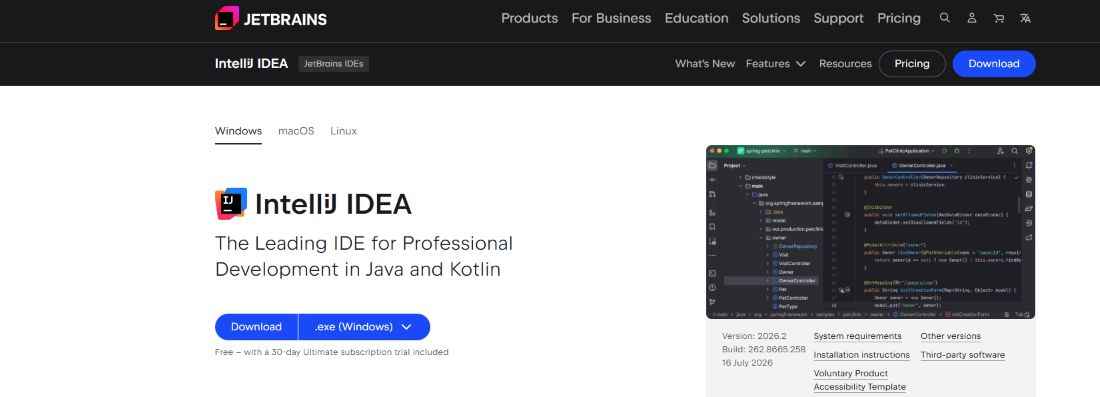Click the 16 July 2026 release date

747,363
